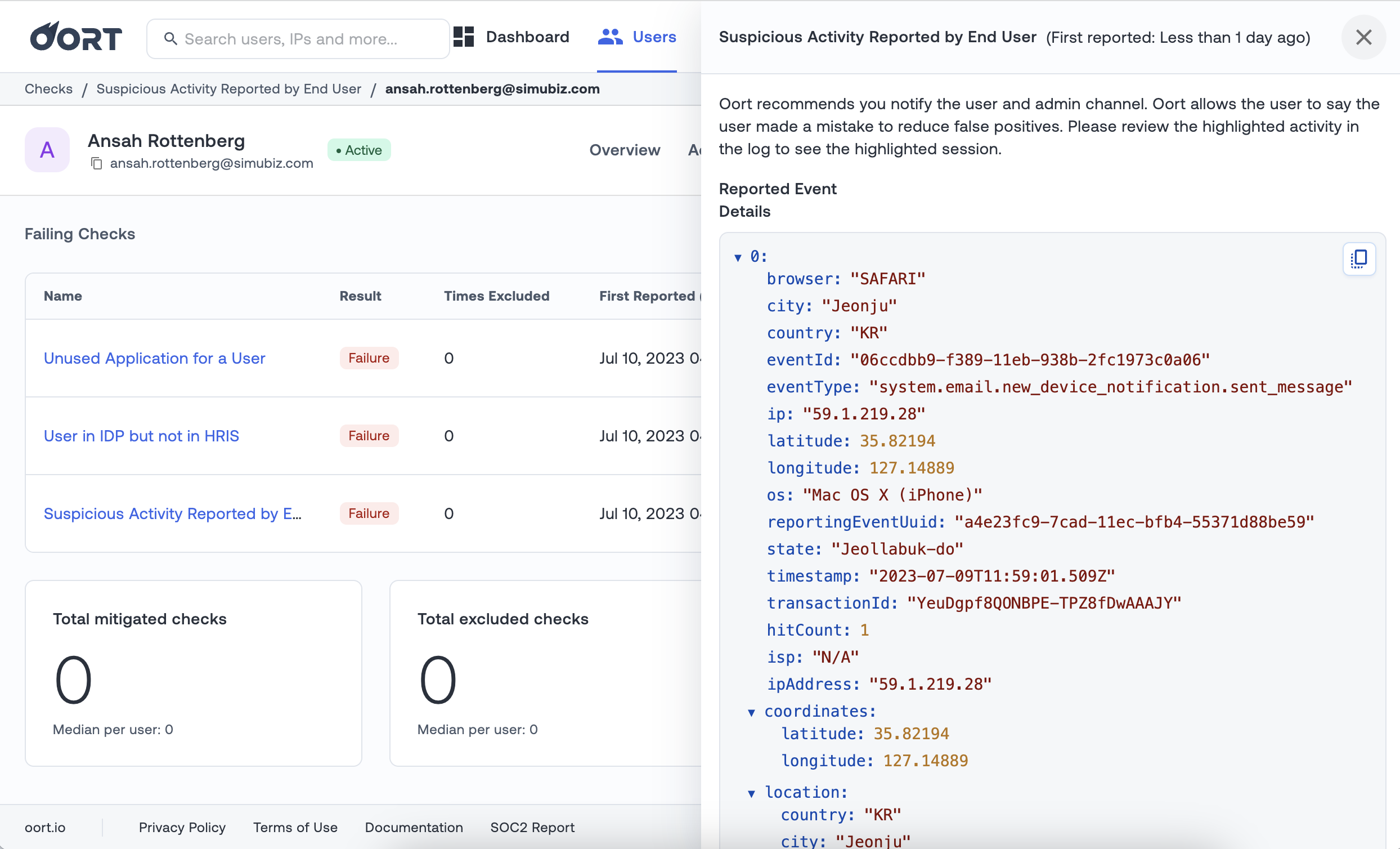The height and width of the screenshot is (849, 1400).
Task: Click the search magnifier icon
Action: click(x=170, y=39)
